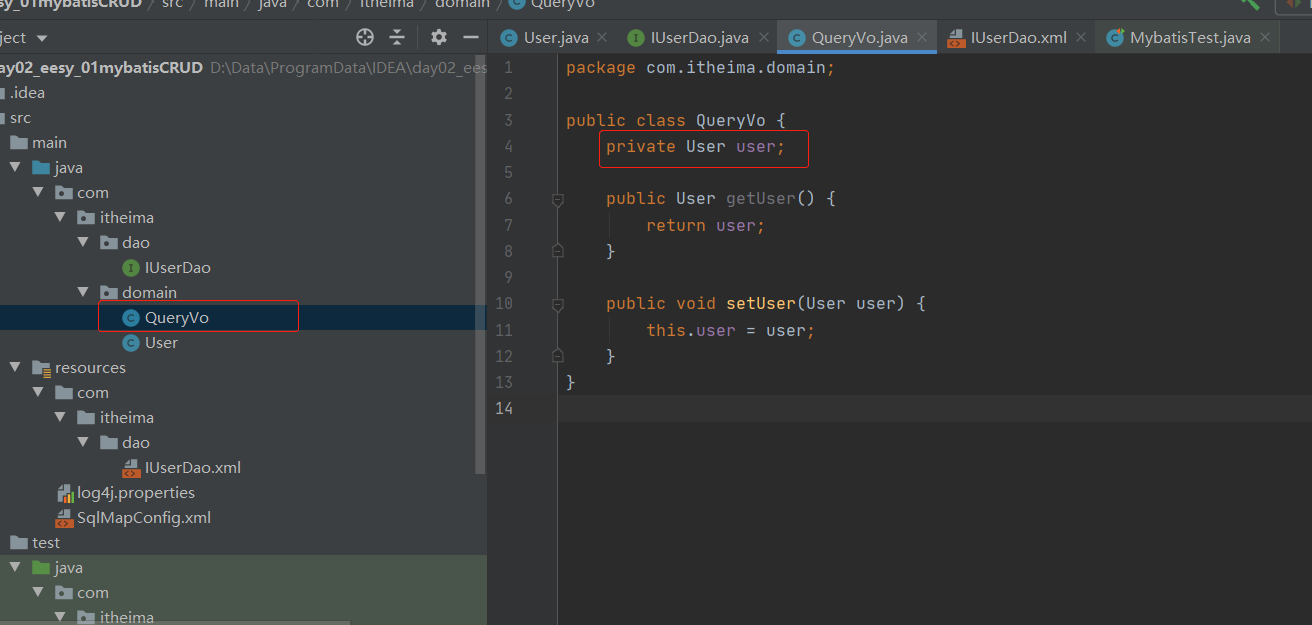Select IUserDao.xml in project tree

click(243, 468)
